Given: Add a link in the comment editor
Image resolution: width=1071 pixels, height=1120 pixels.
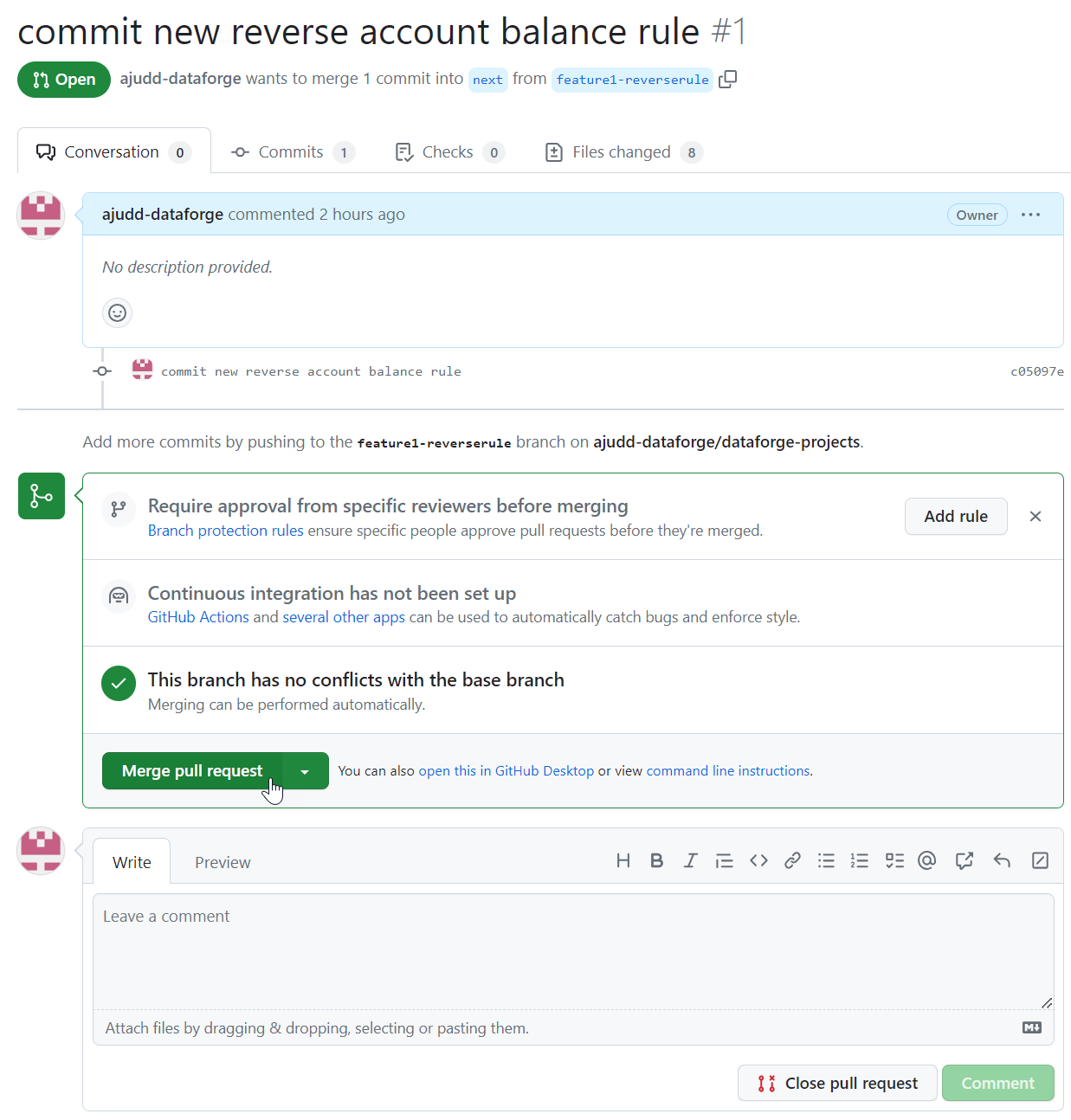Looking at the screenshot, I should [x=792, y=860].
